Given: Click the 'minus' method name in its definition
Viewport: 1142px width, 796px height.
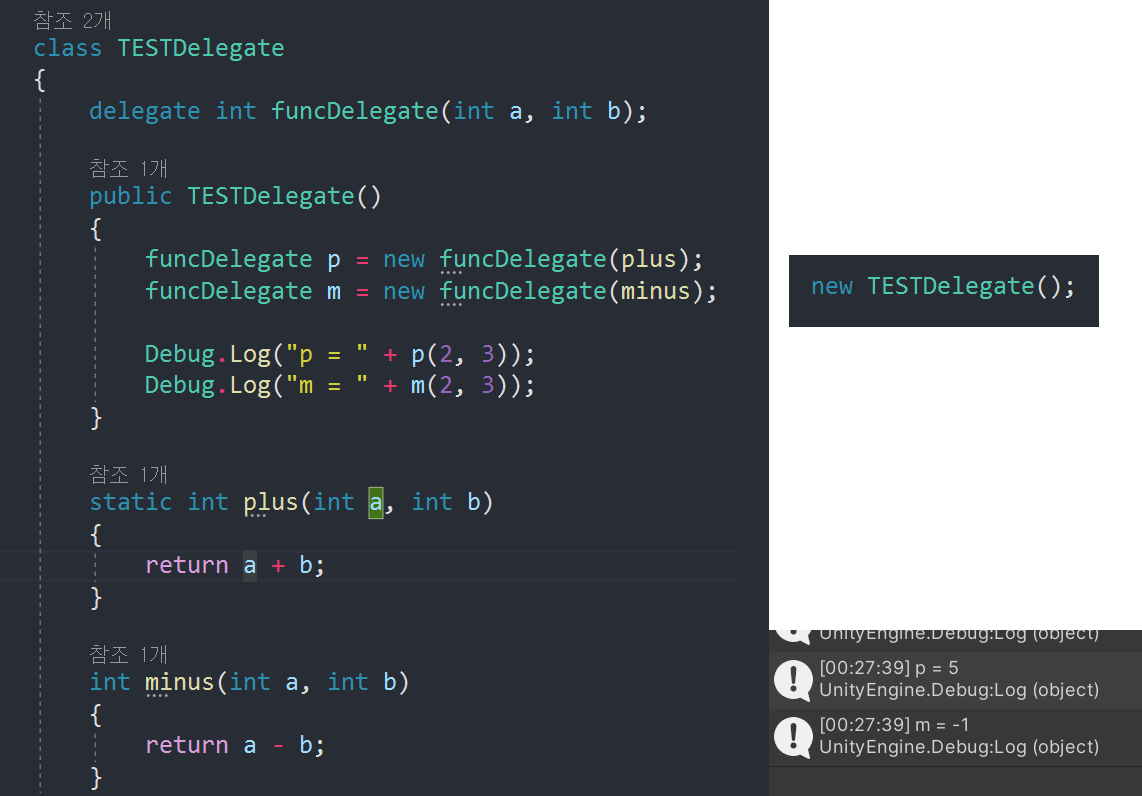Looking at the screenshot, I should pos(179,682).
